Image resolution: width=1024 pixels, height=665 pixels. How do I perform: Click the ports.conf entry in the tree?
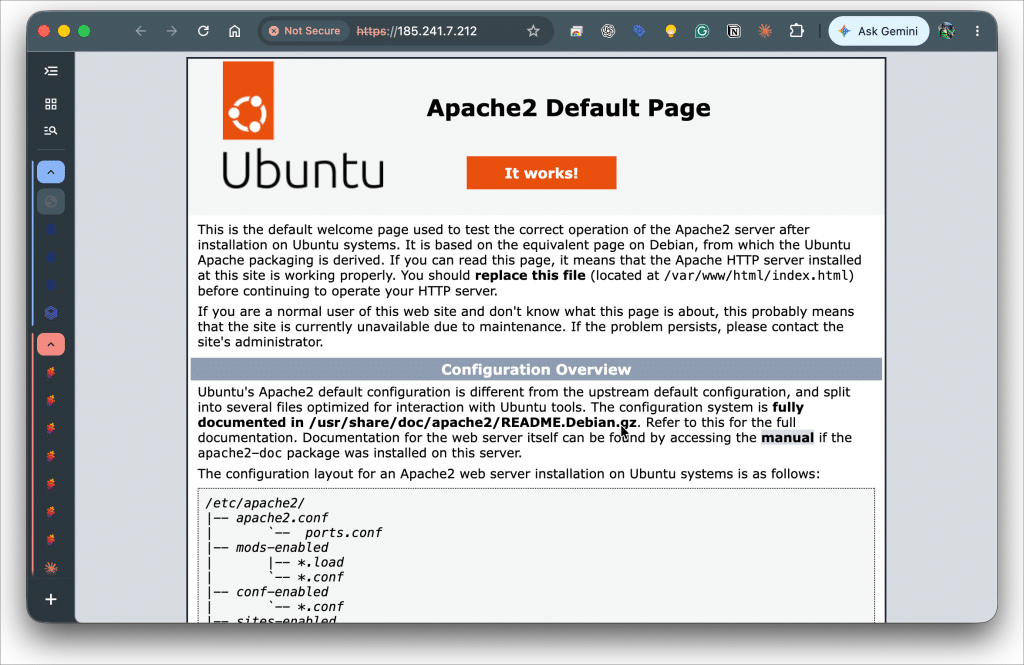click(344, 533)
